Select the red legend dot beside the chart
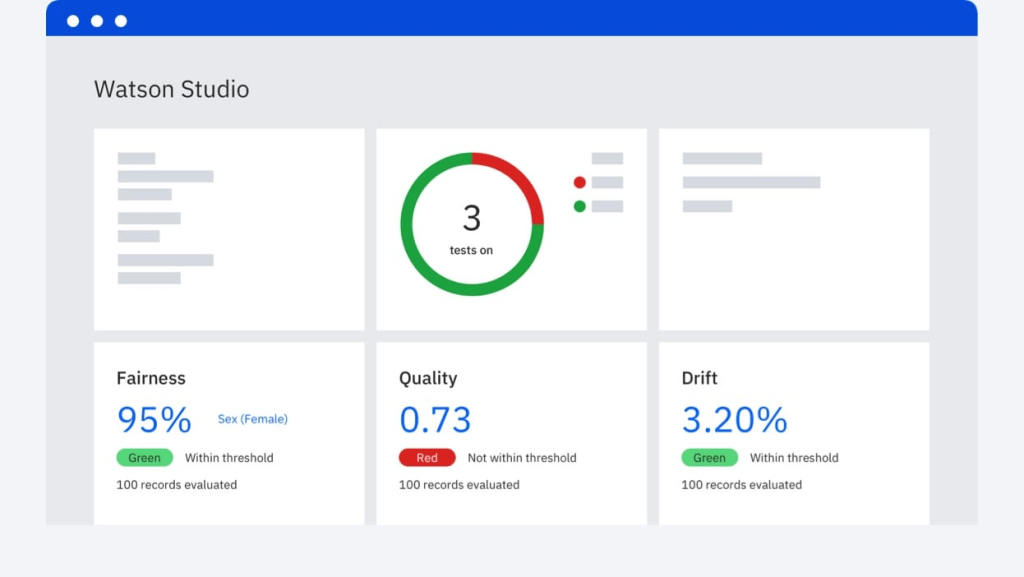The height and width of the screenshot is (577, 1024). click(x=581, y=182)
